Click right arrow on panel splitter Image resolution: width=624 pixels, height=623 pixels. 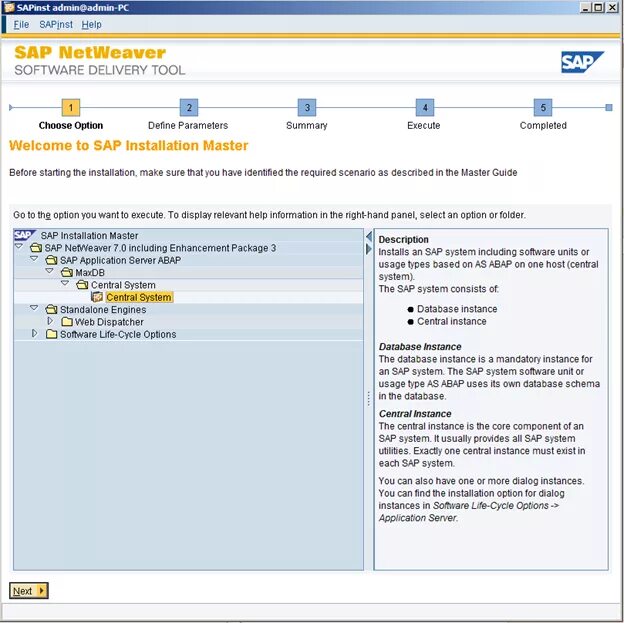pyautogui.click(x=369, y=249)
